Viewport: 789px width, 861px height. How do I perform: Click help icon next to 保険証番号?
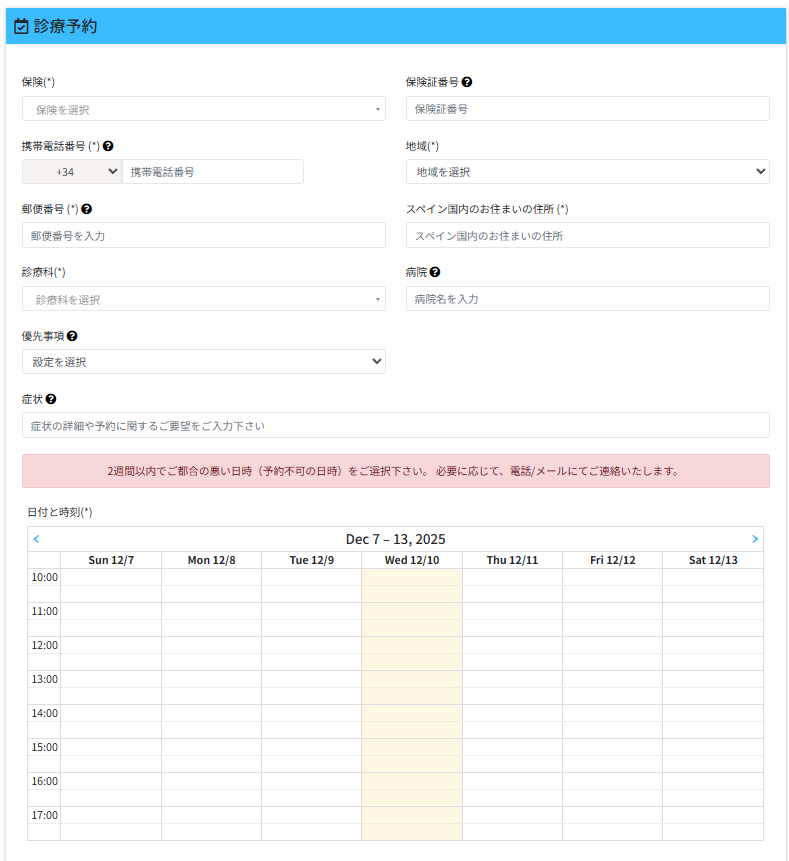point(467,82)
